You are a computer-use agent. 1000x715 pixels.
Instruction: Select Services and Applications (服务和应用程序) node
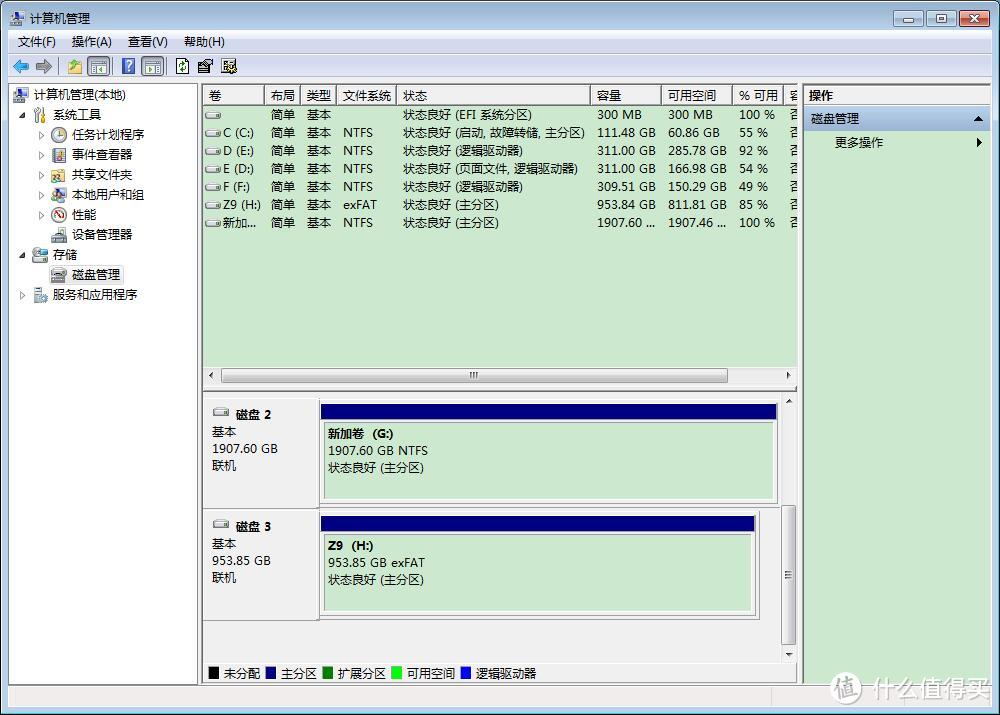tap(94, 294)
